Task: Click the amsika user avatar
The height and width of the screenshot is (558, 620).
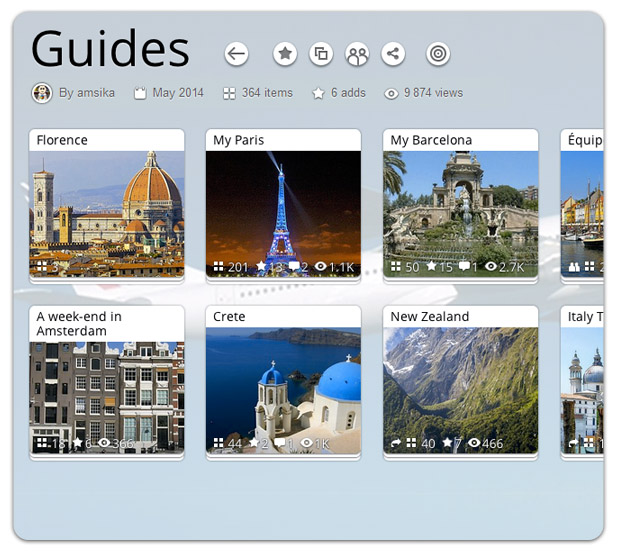Action: click(x=42, y=93)
